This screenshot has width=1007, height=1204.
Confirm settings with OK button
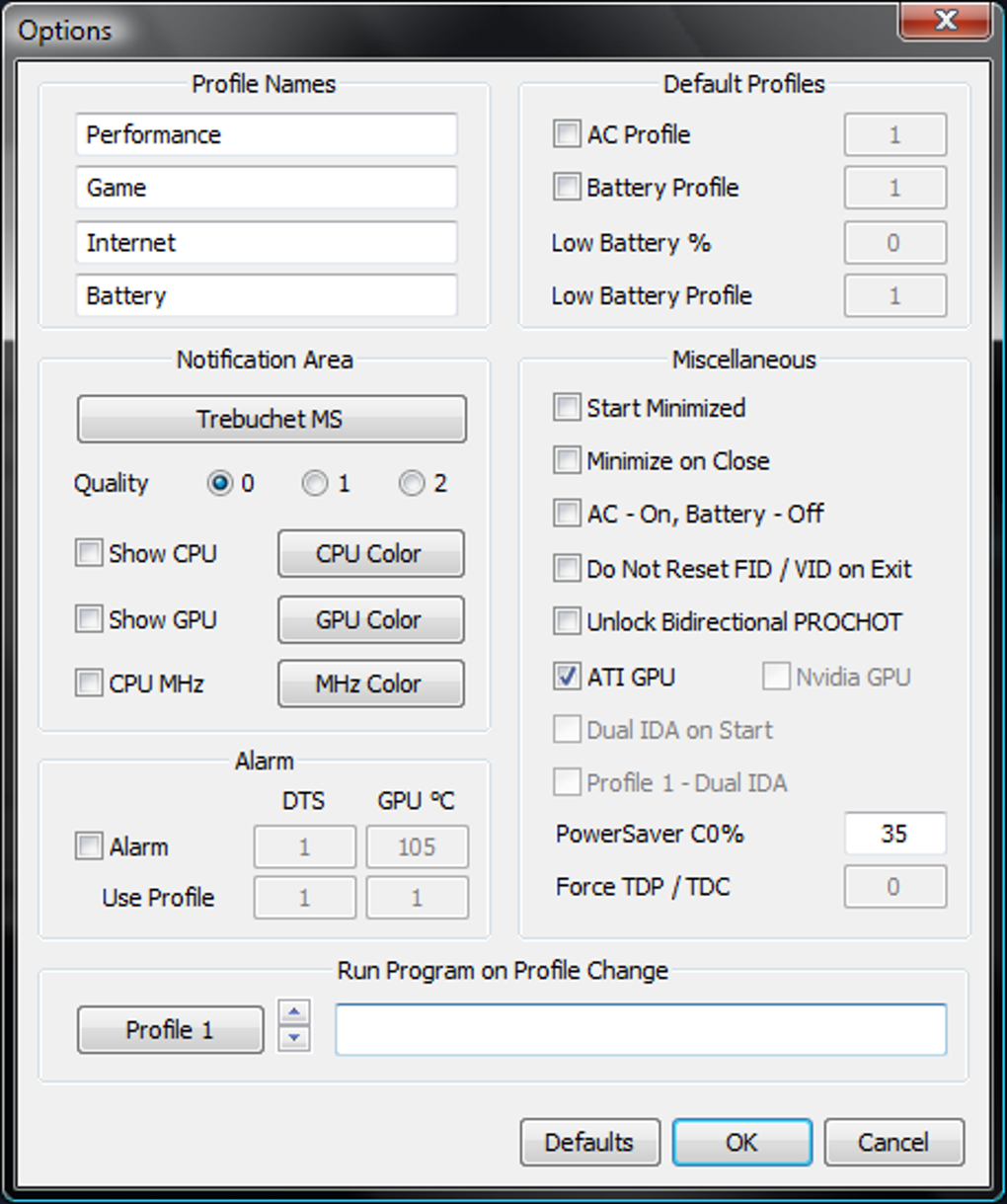[742, 1142]
